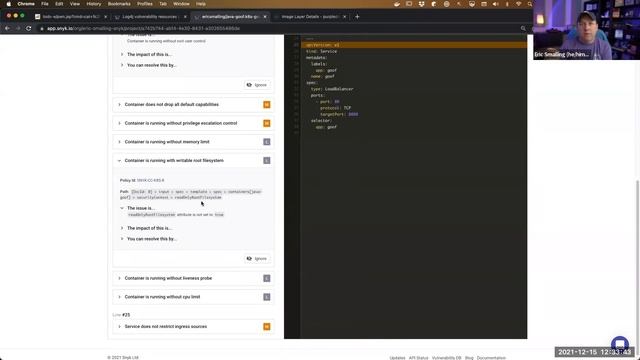Click the magnifier icon in address bar
The height and width of the screenshot is (360, 640).
(523, 29)
